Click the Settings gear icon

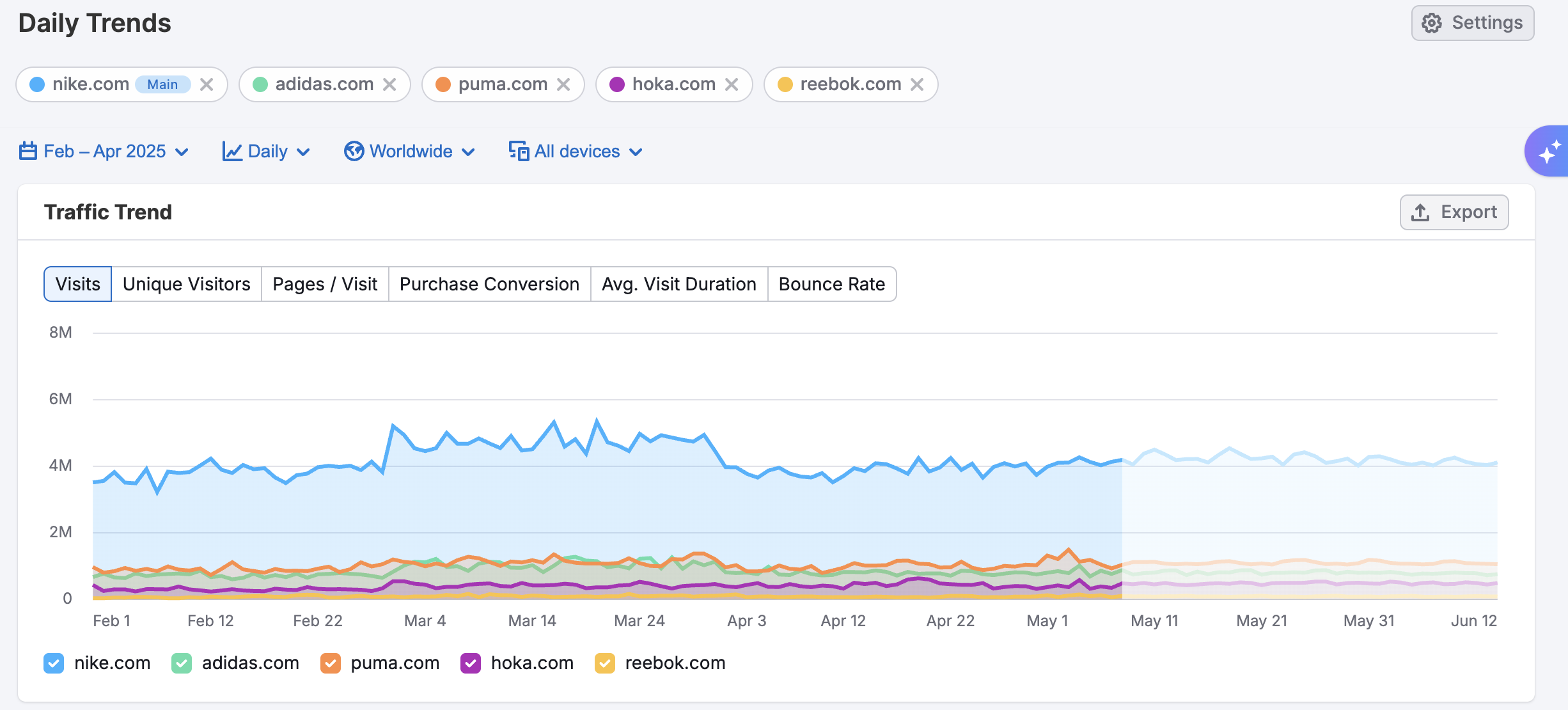[x=1432, y=23]
